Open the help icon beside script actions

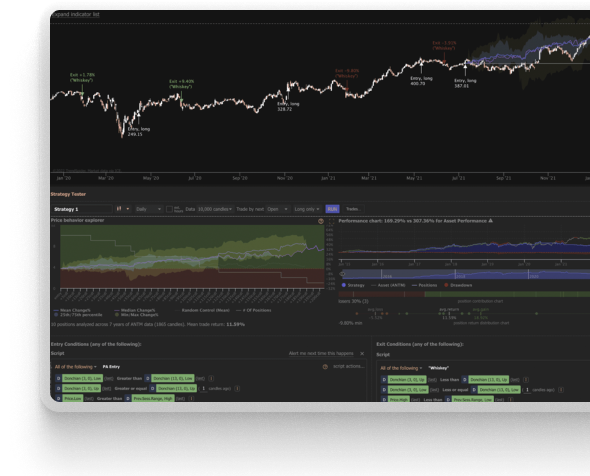[325, 367]
